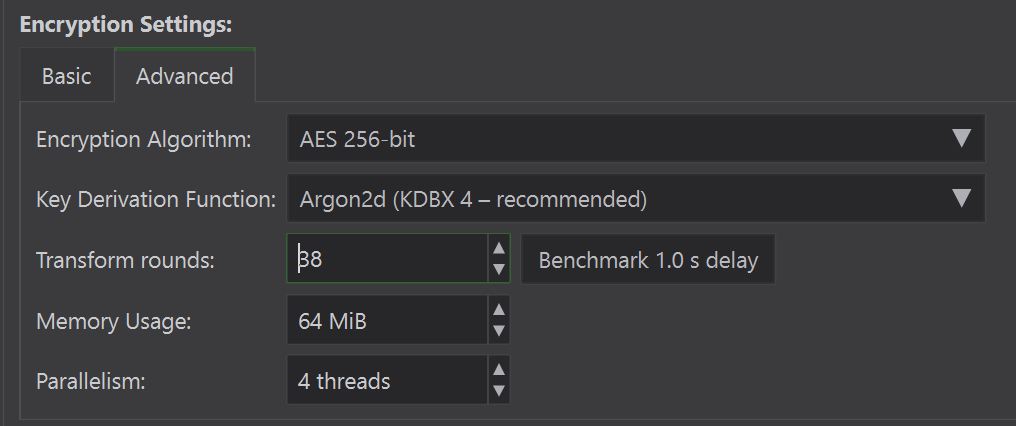Click the Encryption Algorithm dropdown arrow
The height and width of the screenshot is (426, 1016).
pyautogui.click(x=961, y=139)
